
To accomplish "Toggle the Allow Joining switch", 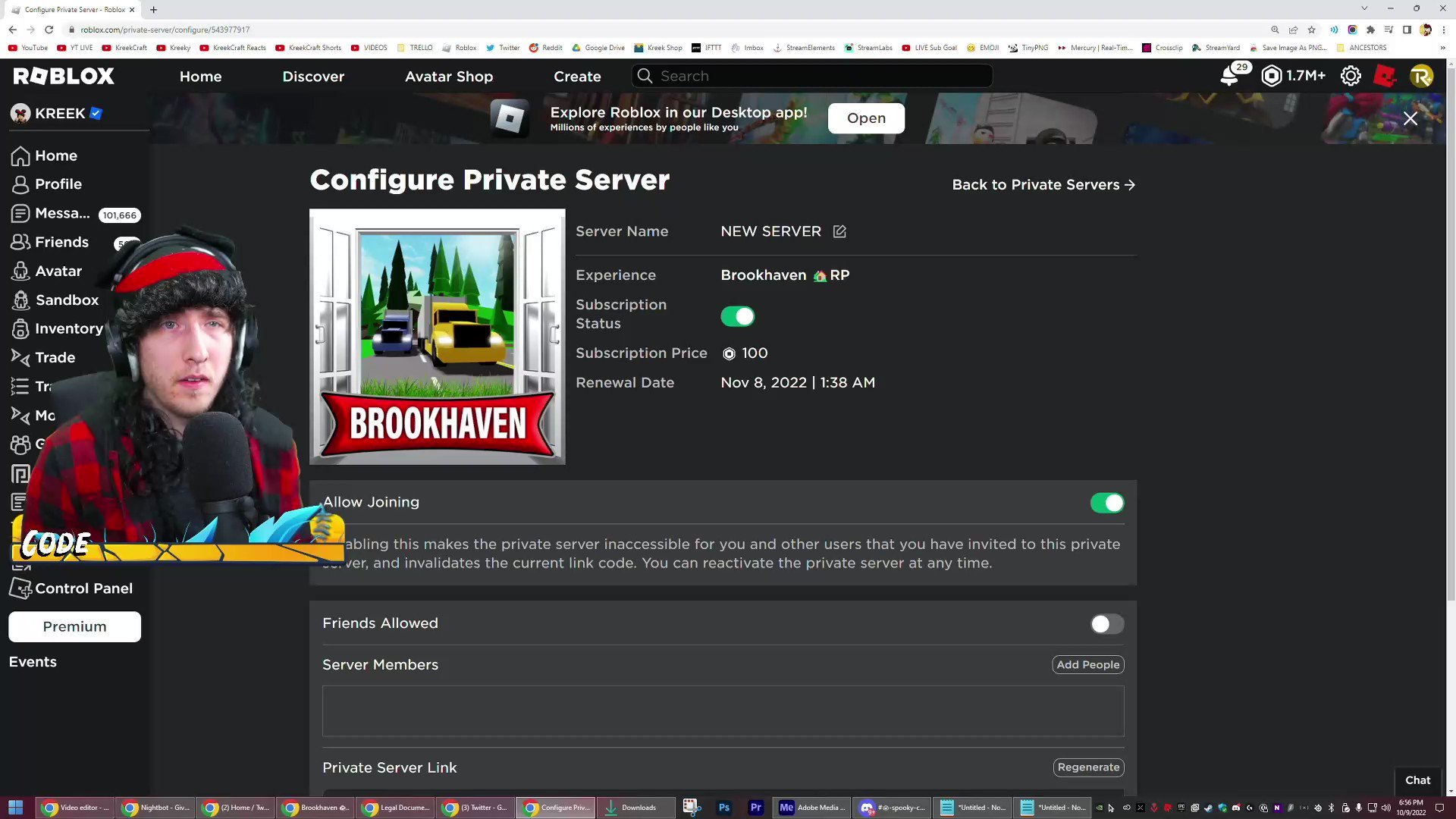I will (x=1107, y=502).
